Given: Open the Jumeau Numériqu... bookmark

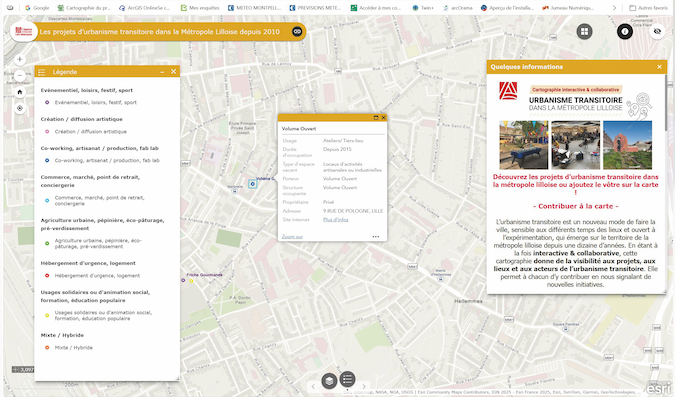Looking at the screenshot, I should (x=568, y=8).
